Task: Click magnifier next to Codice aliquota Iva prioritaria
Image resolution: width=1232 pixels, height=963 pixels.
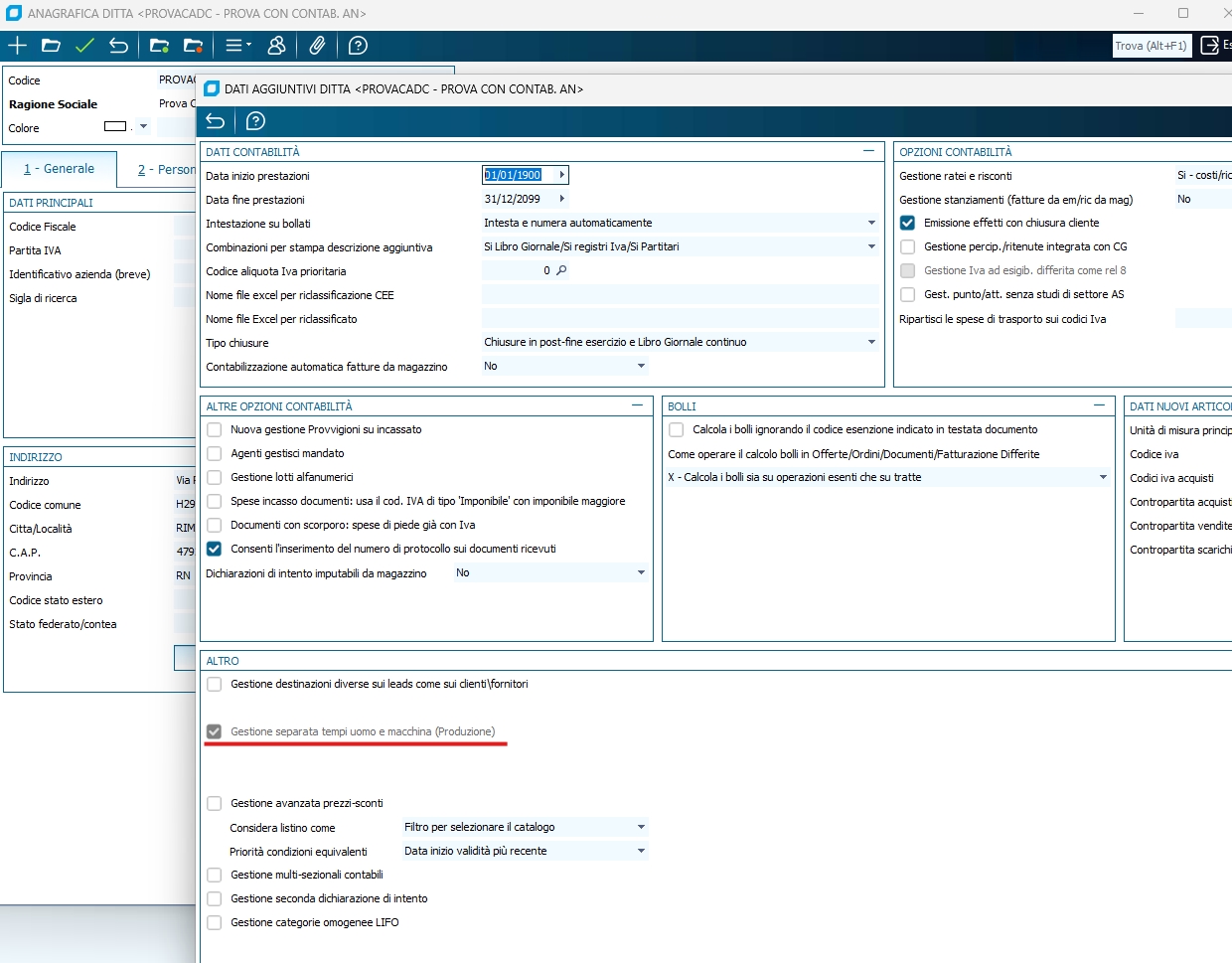Action: pos(561,270)
